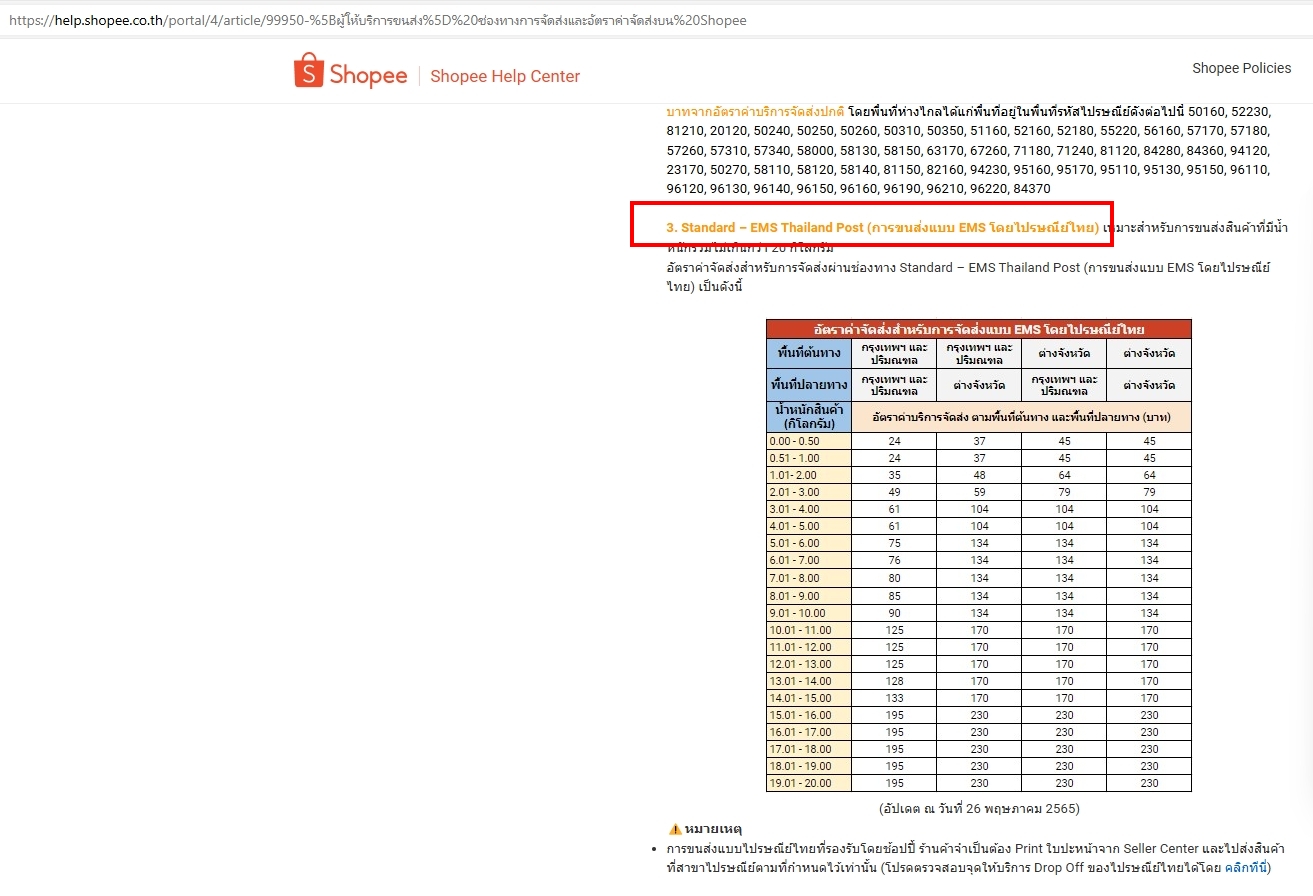
Task: Click the "2.01- 3.00" weight row label
Action: click(809, 492)
